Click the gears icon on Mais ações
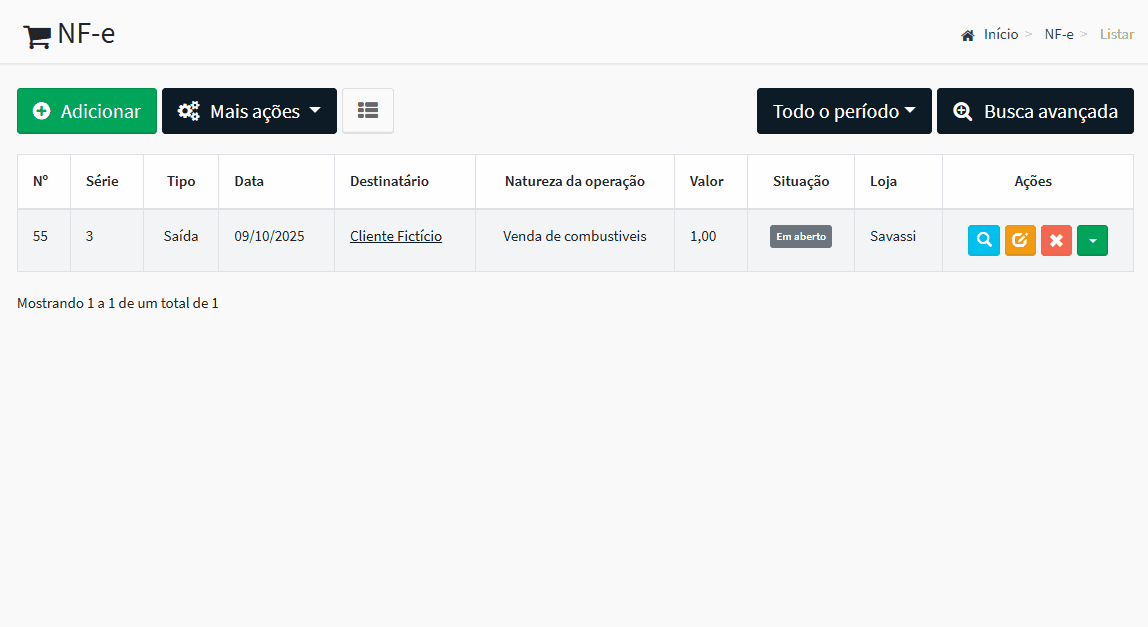This screenshot has width=1148, height=627. click(x=188, y=111)
